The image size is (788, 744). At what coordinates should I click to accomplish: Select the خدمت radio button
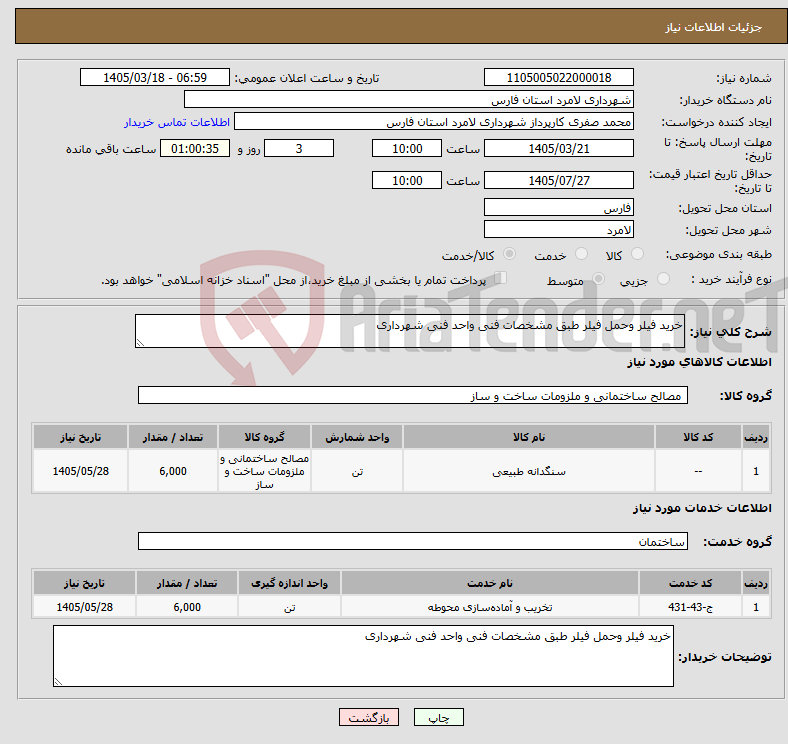(x=581, y=254)
